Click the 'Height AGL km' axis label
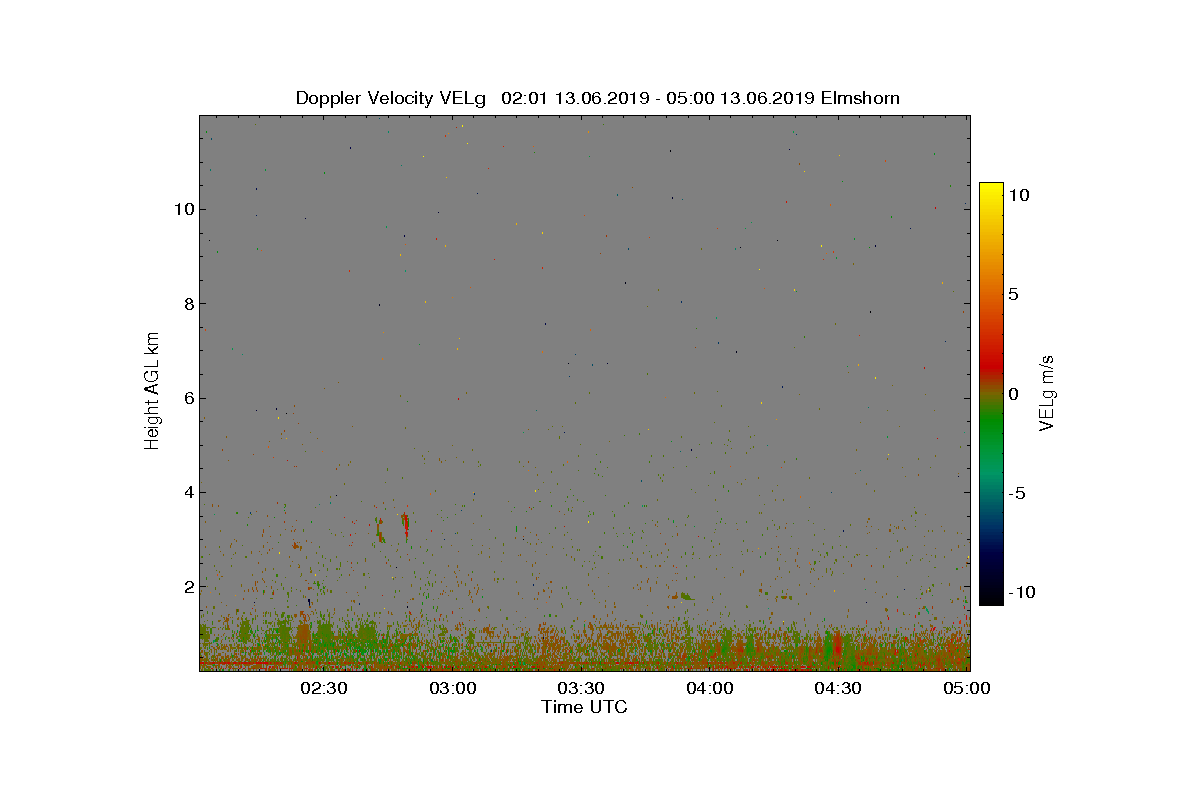The height and width of the screenshot is (800, 1200). tap(152, 390)
